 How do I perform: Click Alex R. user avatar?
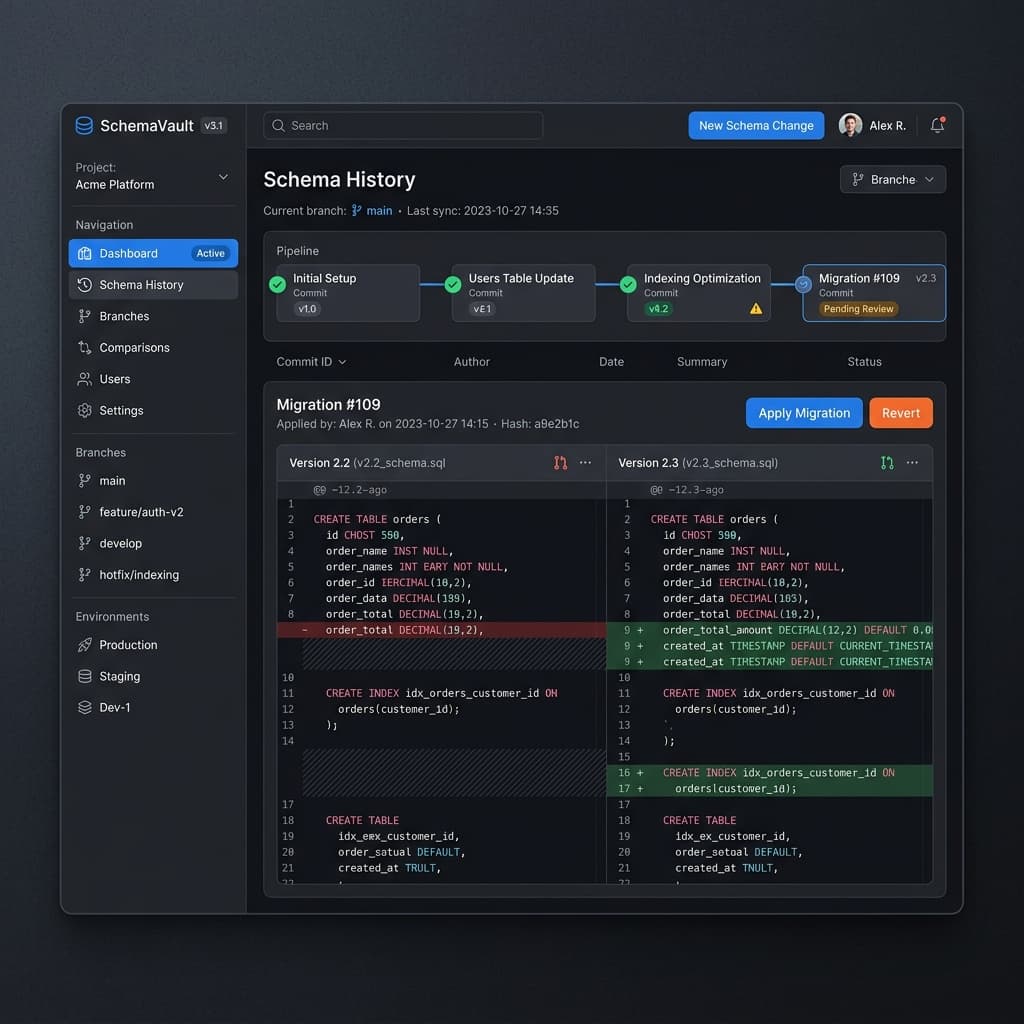pos(850,125)
